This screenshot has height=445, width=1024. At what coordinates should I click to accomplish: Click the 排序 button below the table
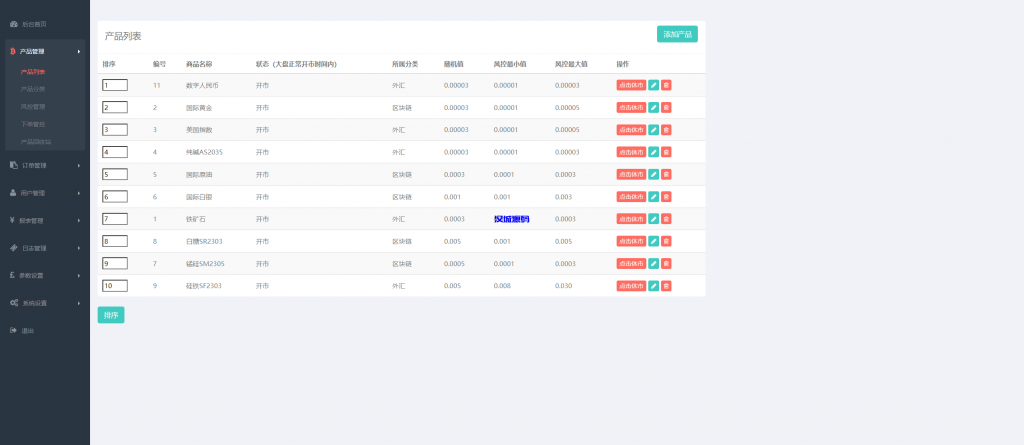point(111,315)
